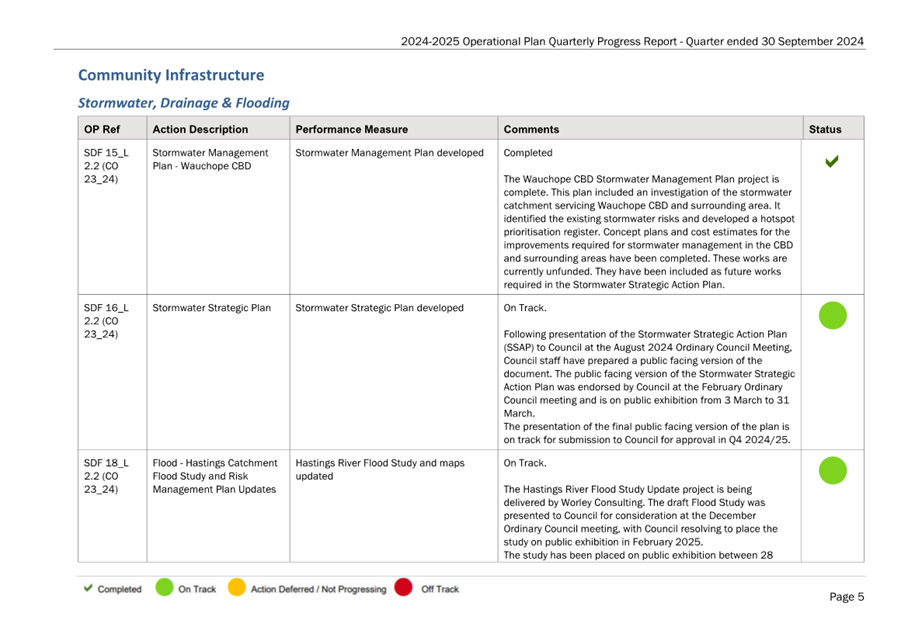The image size is (908, 641).
Task: Click 'Stormwater Strategic Plan developed' measure
Action: click(379, 308)
